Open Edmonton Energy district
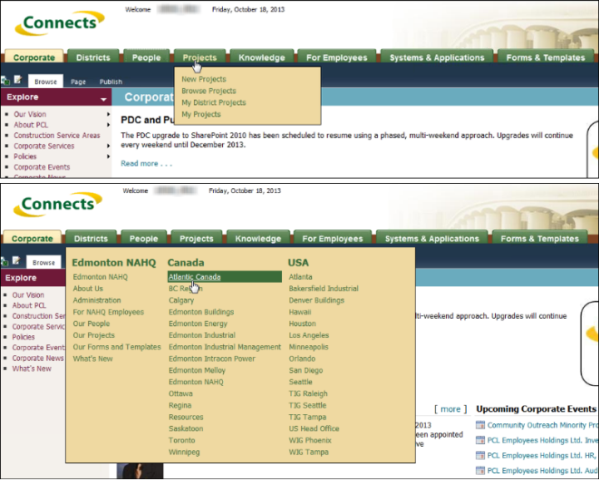 (x=198, y=324)
